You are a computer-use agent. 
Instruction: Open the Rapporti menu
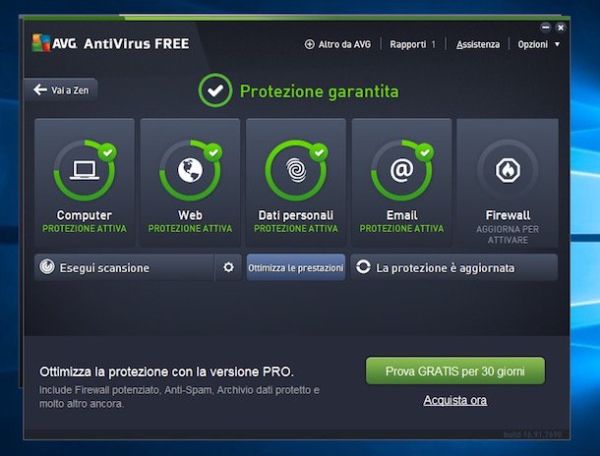tap(408, 44)
